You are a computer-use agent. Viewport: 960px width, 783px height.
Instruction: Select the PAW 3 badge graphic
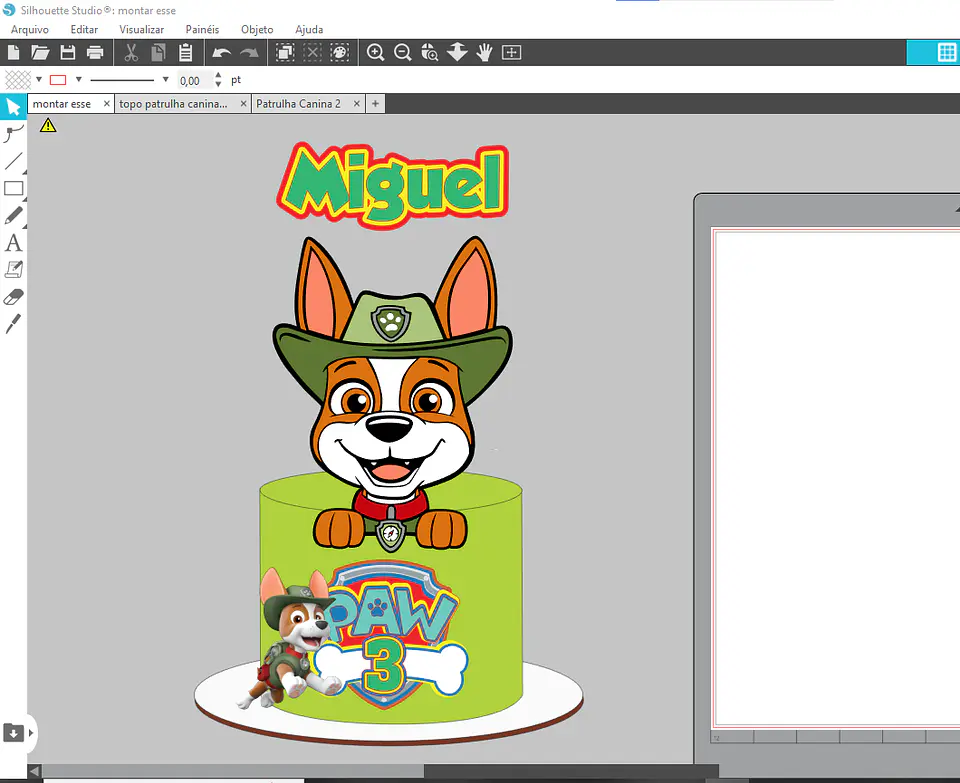pyautogui.click(x=392, y=635)
